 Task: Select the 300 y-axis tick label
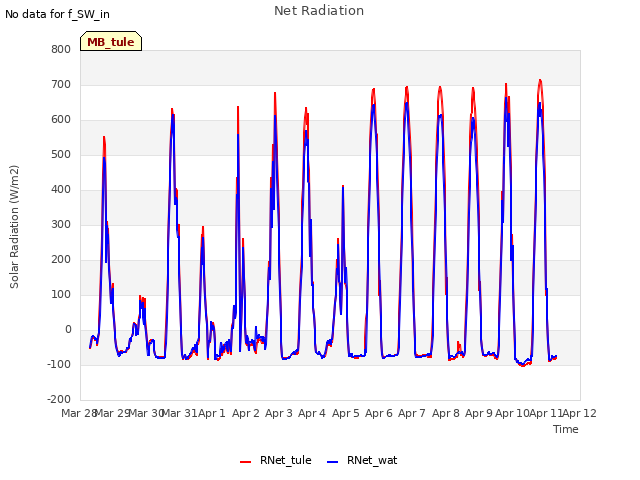61,224
